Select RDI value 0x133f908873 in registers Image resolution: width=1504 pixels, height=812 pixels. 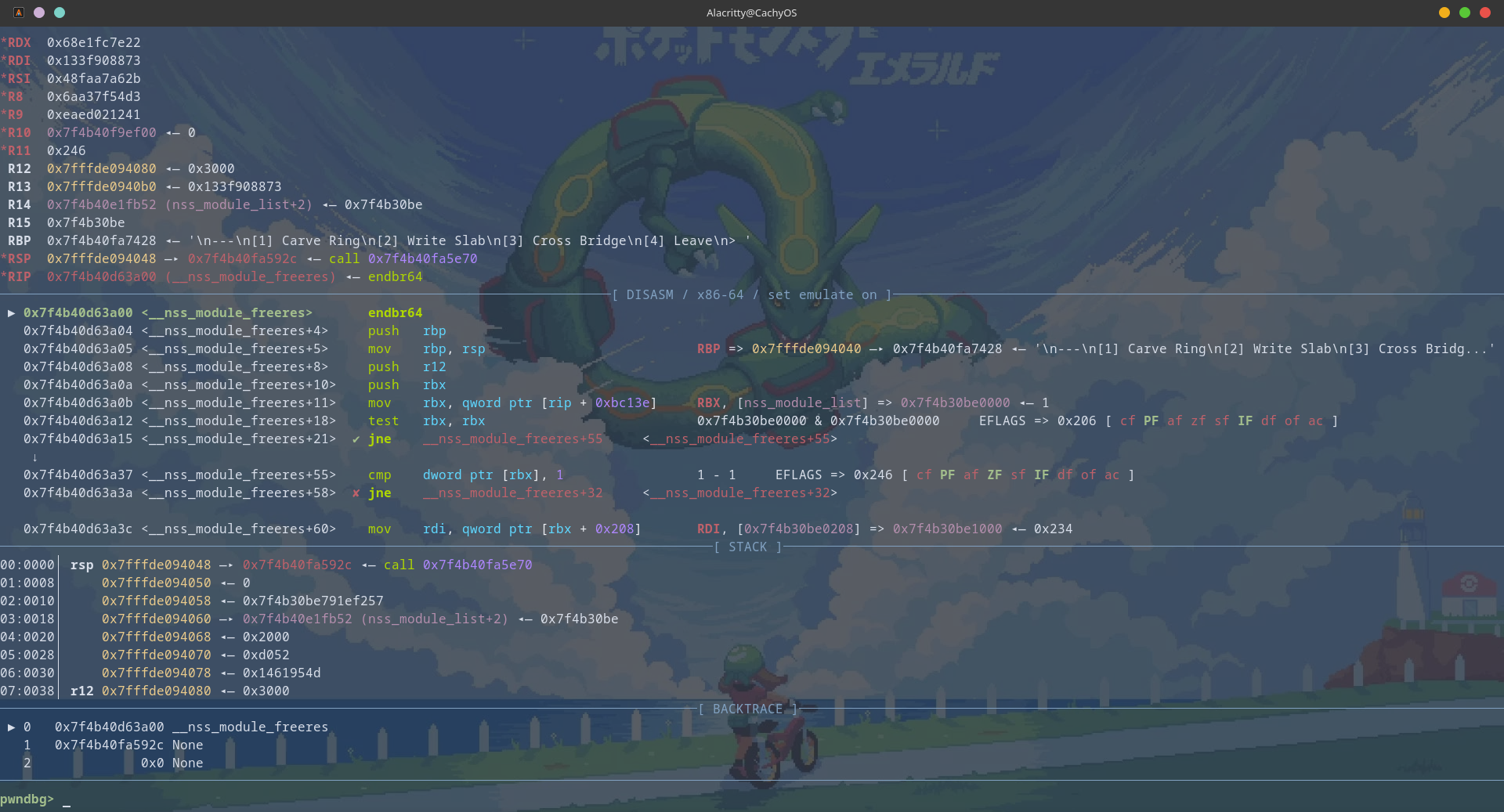tap(94, 60)
